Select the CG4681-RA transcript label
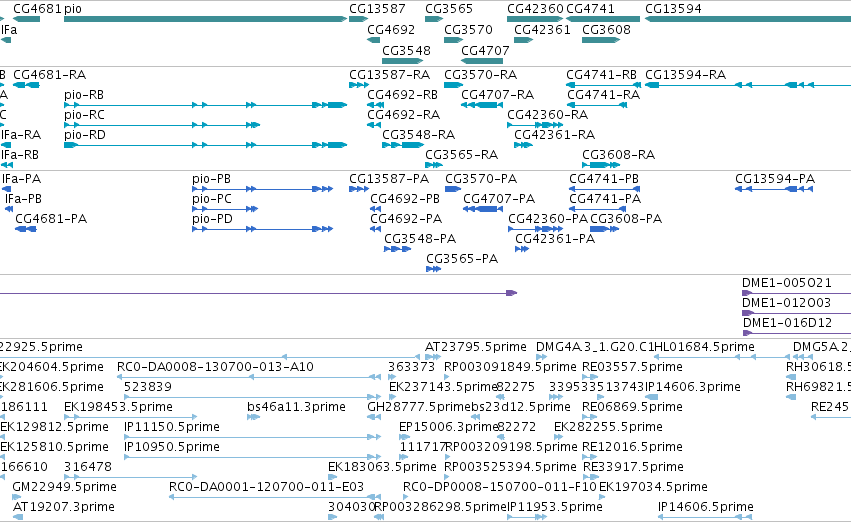Viewport: 851px width, 522px height. [x=49, y=74]
